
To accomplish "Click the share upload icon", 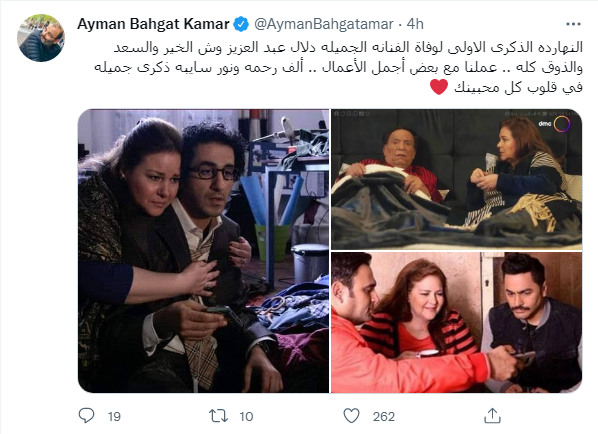I will 492,416.
